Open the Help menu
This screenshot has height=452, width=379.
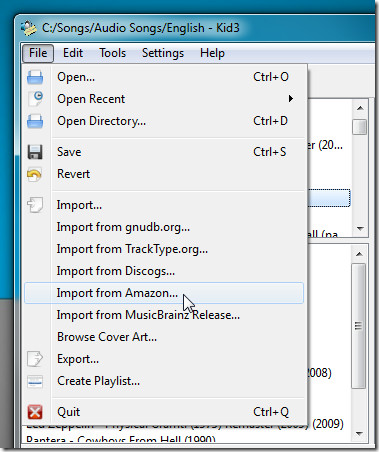[212, 53]
